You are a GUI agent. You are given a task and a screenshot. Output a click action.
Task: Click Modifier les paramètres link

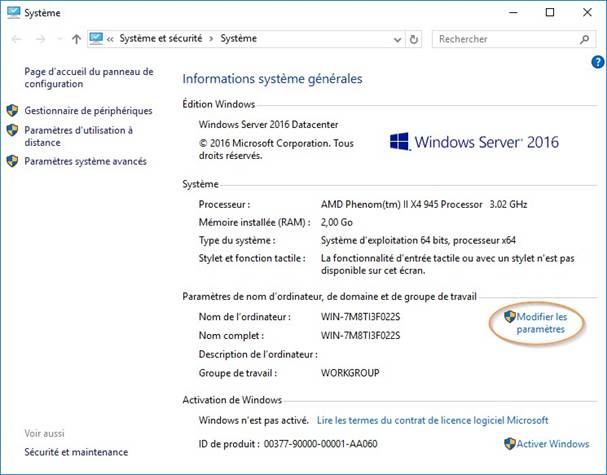(541, 323)
